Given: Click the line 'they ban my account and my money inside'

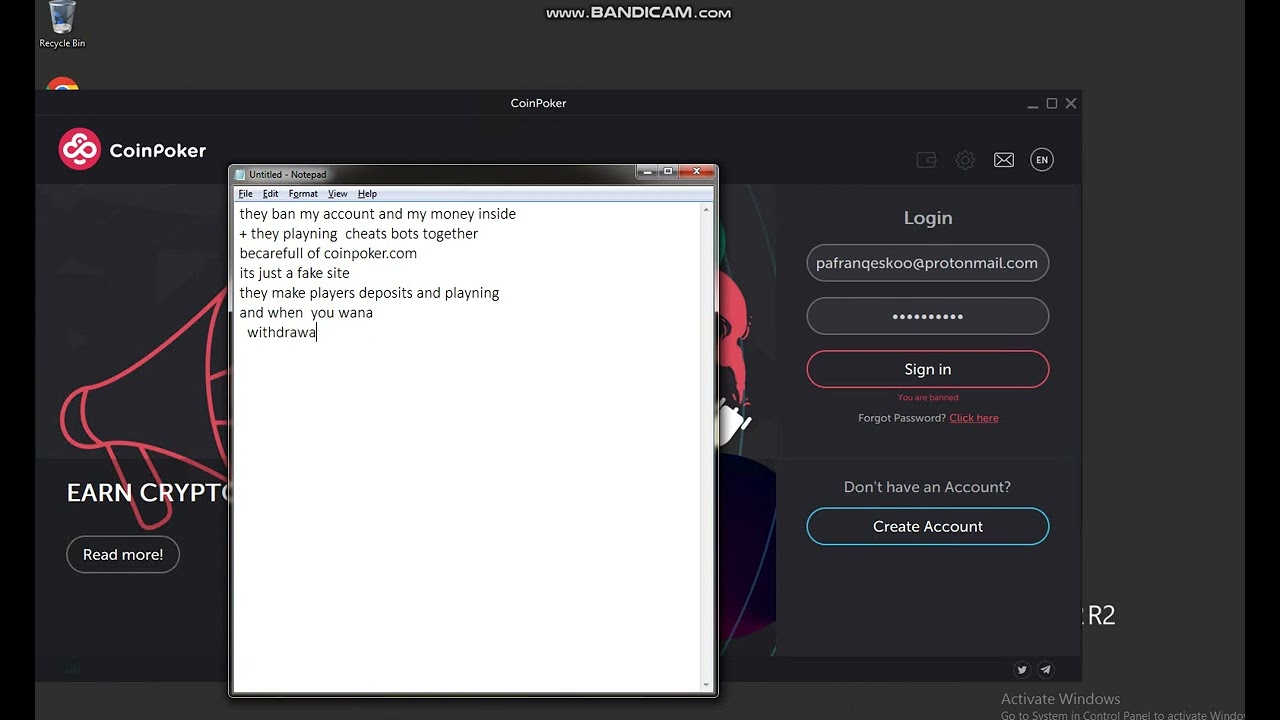Looking at the screenshot, I should tap(378, 214).
